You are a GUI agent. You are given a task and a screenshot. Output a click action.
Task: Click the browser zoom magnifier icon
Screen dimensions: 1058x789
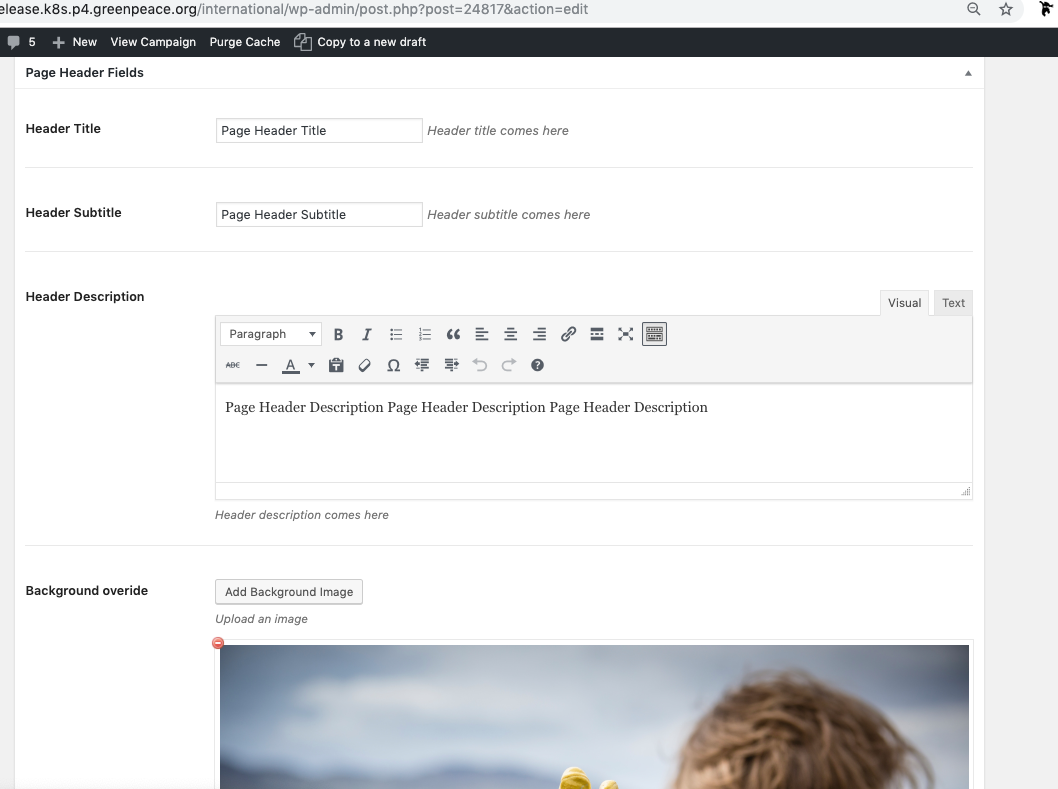pyautogui.click(x=974, y=9)
